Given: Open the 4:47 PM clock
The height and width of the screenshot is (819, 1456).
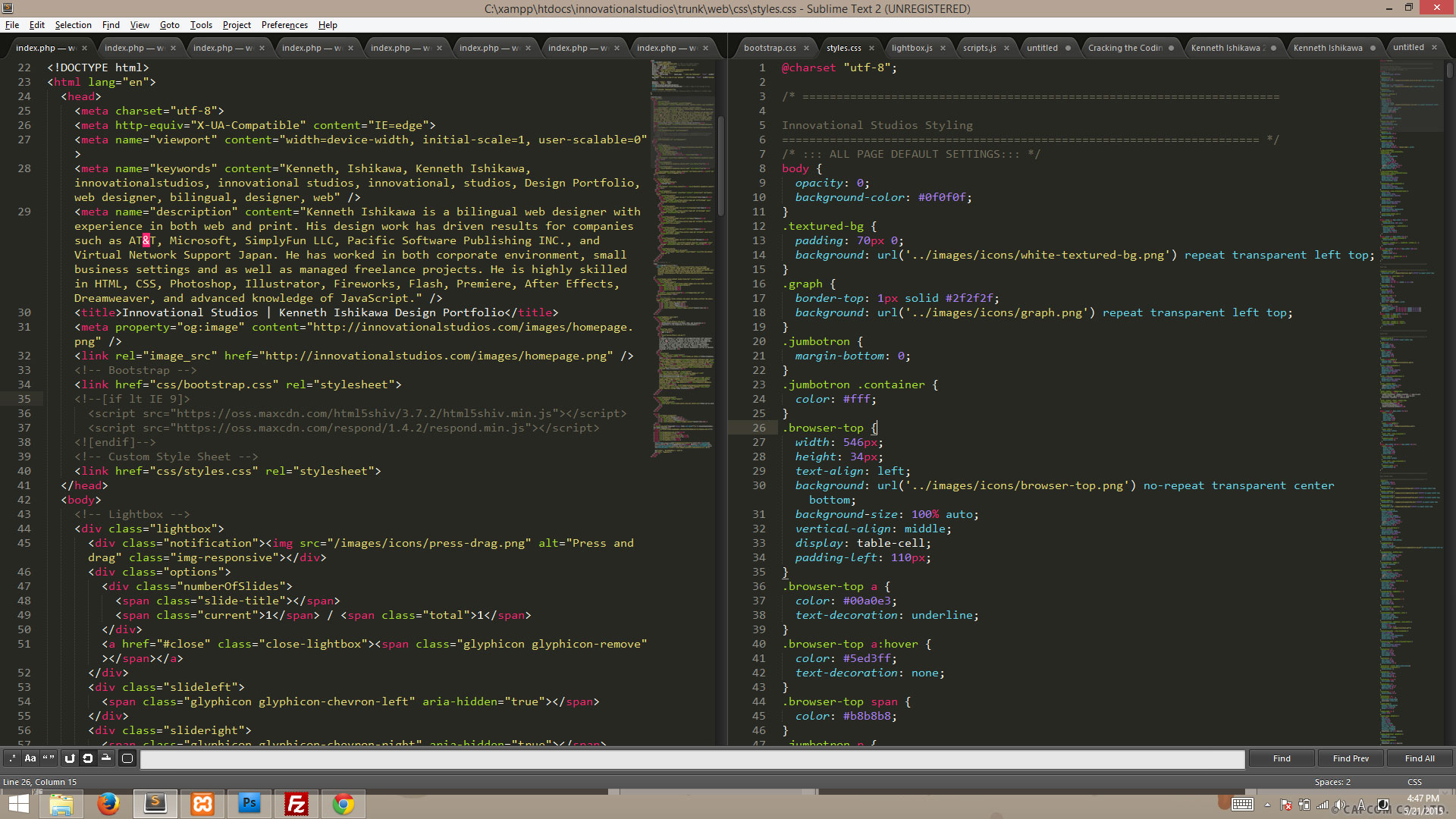Looking at the screenshot, I should (1423, 804).
